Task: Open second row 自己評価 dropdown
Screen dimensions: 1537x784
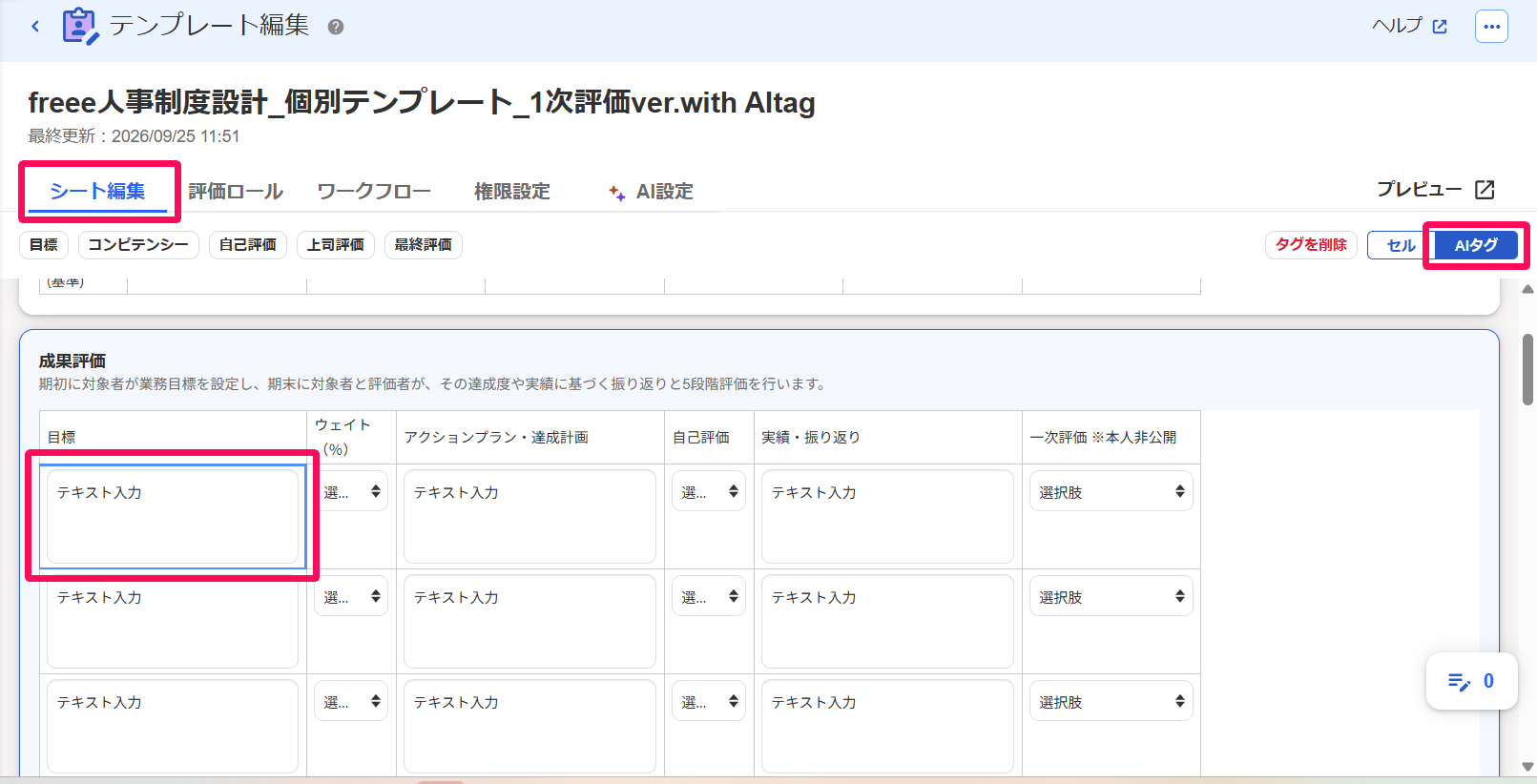Action: [709, 596]
